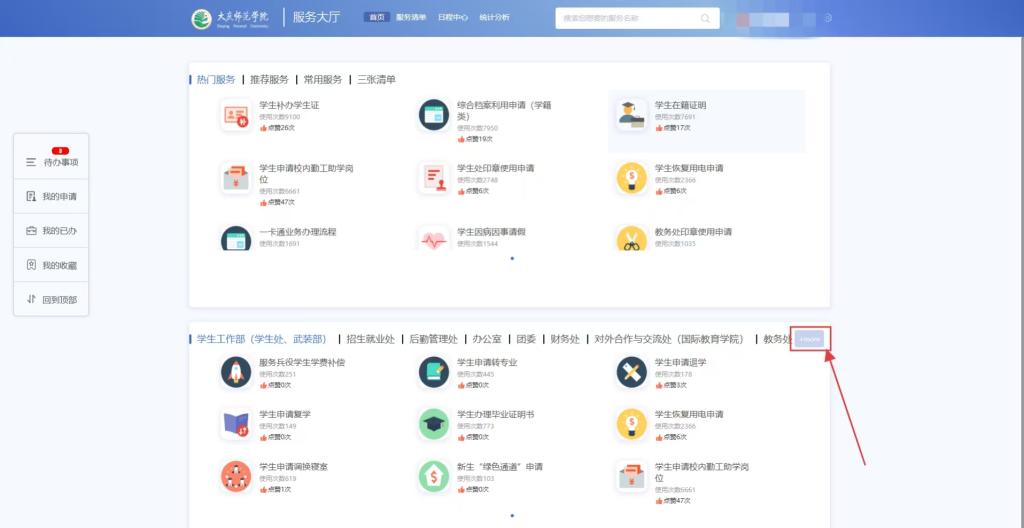This screenshot has width=1024, height=528.
Task: Select the 招生就业处 department tab
Action: [370, 339]
